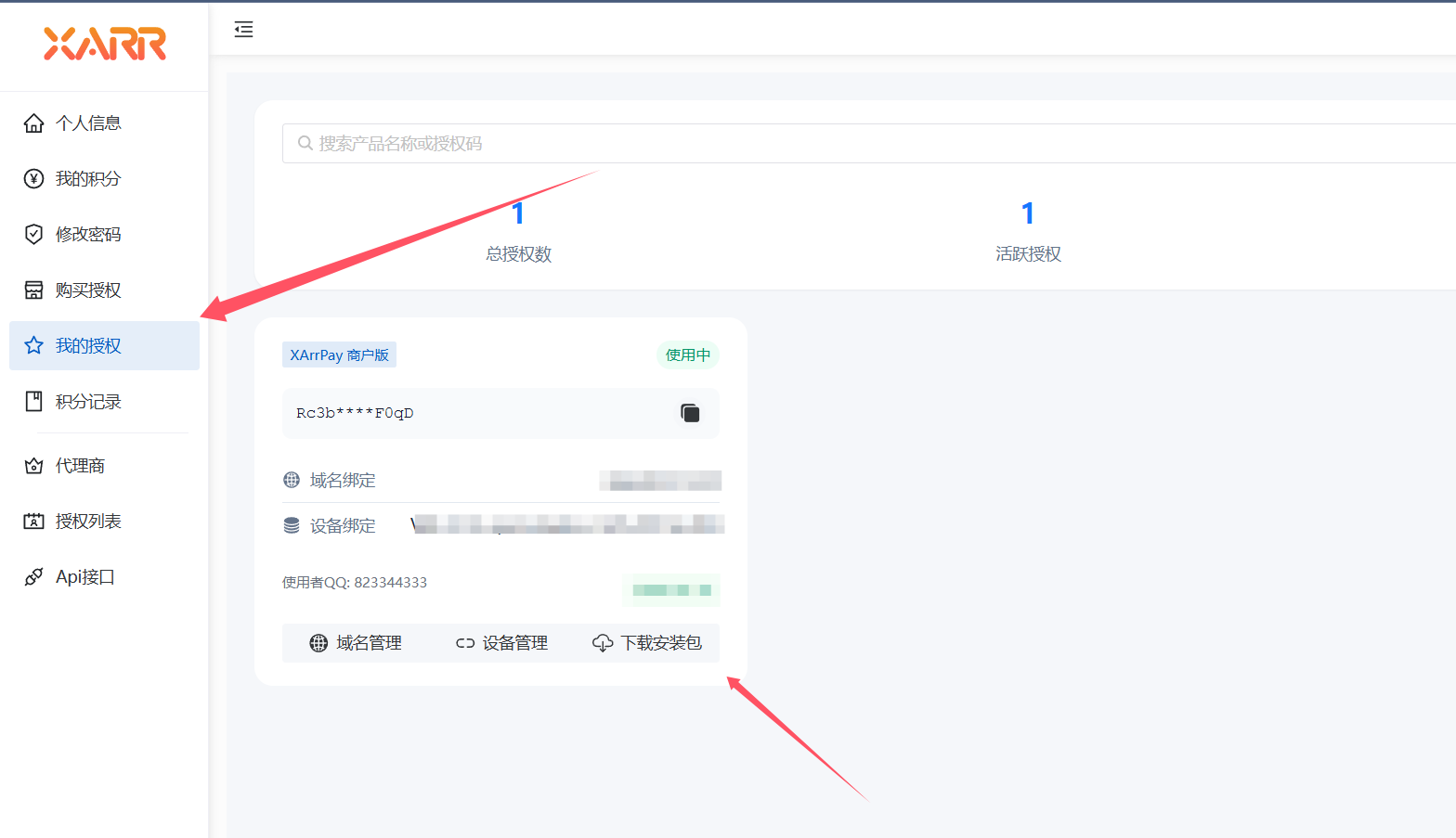Click the crown icon beside 代理商
Viewport: 1456px width, 838px height.
[x=33, y=465]
